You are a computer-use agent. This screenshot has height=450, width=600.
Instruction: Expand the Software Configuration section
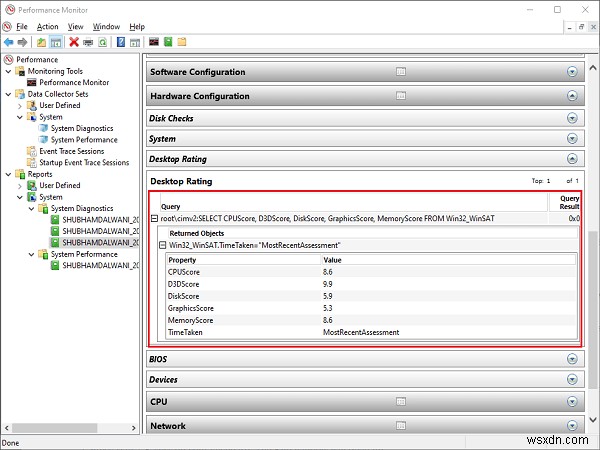(x=572, y=72)
